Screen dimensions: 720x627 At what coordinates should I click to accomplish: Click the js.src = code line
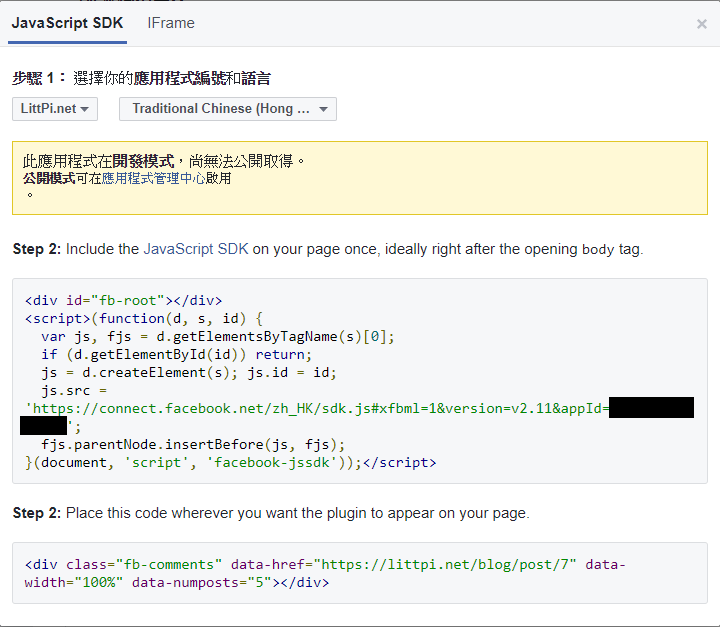click(74, 390)
